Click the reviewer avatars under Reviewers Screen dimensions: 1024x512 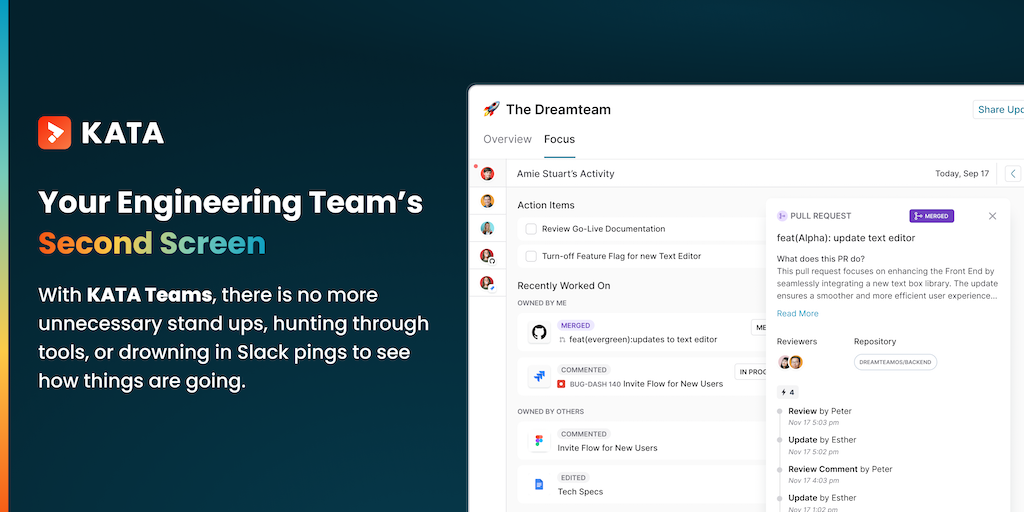pyautogui.click(x=790, y=362)
